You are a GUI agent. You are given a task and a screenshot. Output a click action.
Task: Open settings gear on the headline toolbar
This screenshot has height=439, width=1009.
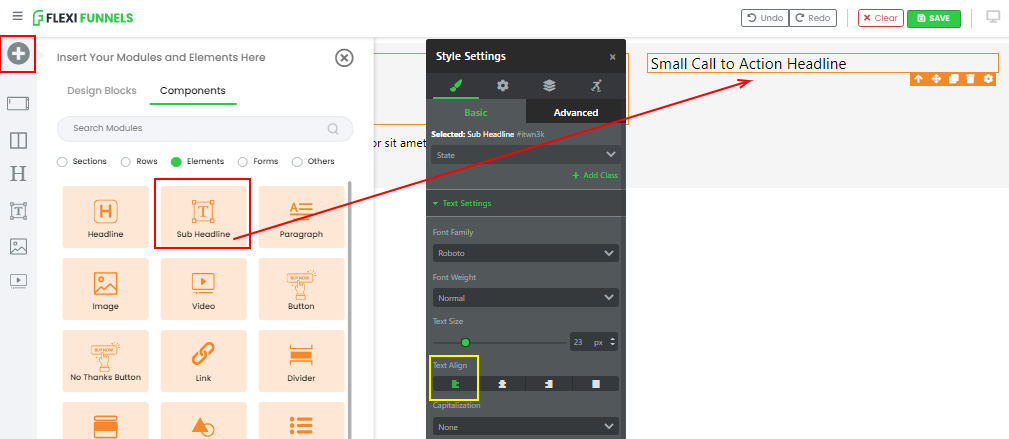pyautogui.click(x=988, y=79)
